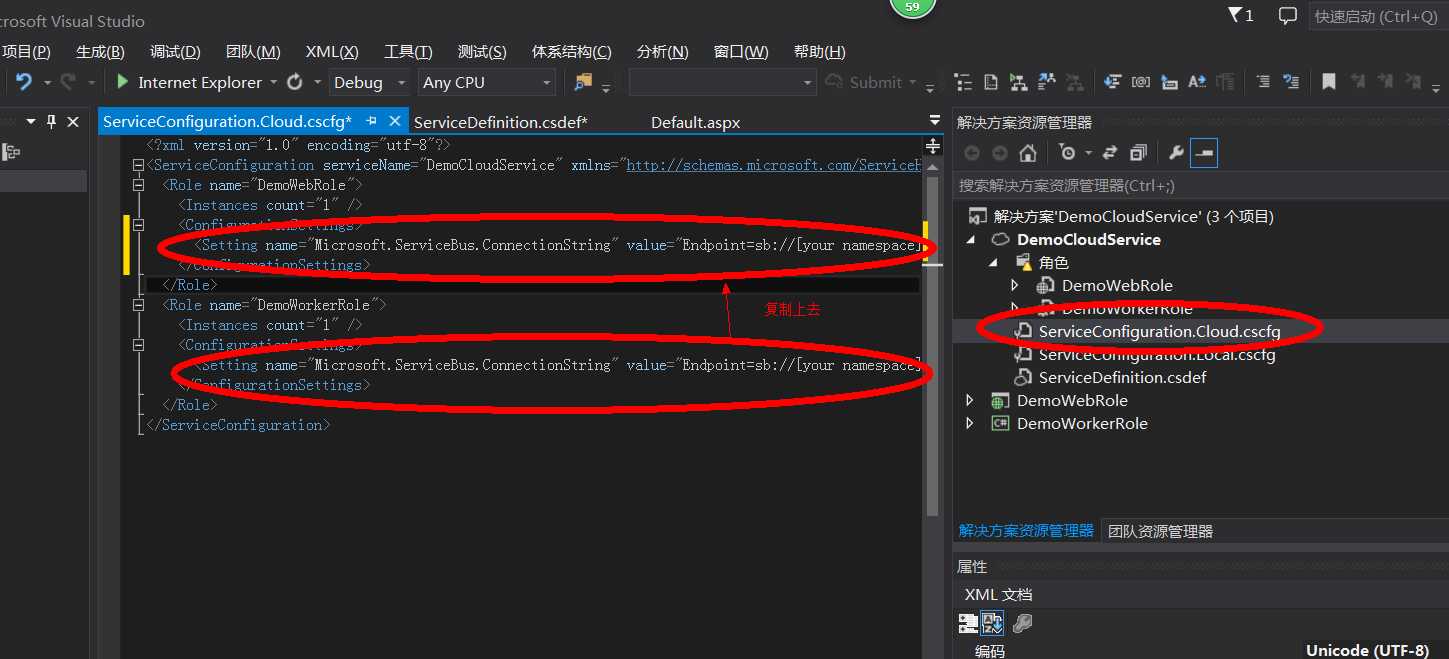Start debugging with Internet Explorer
Screen dimensions: 1449x659
tap(190, 82)
